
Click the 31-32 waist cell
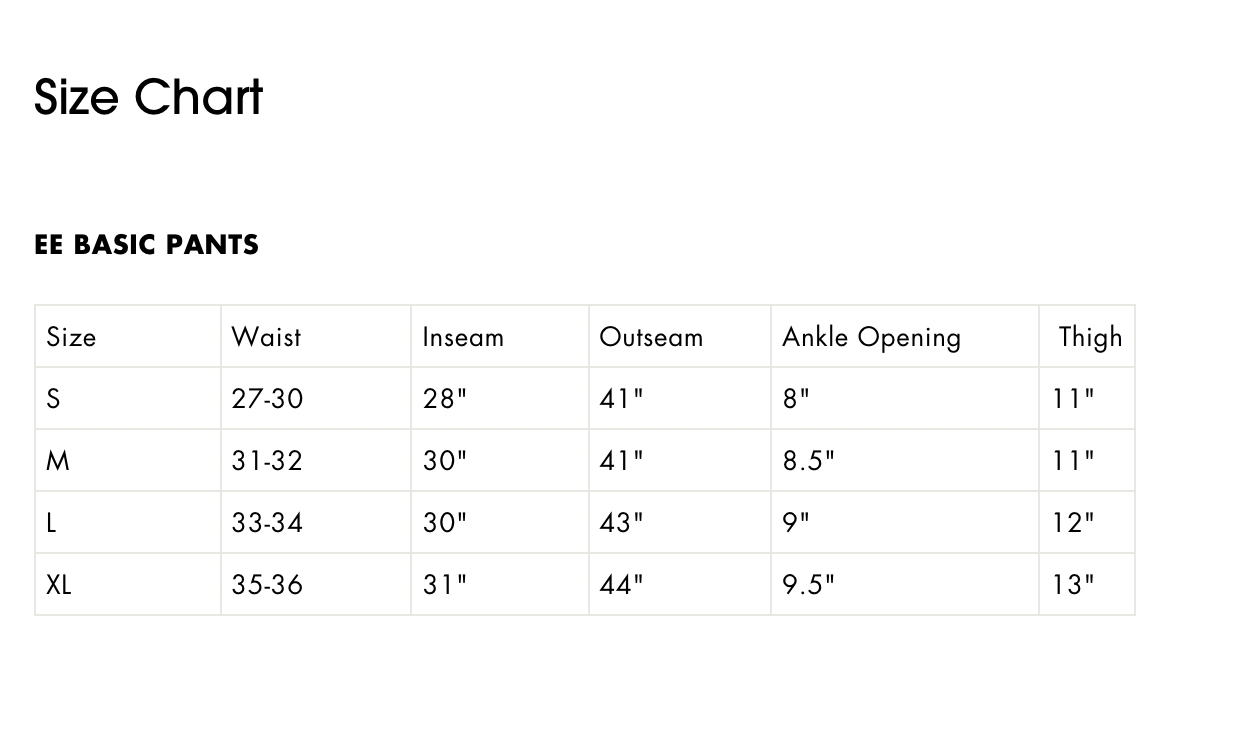click(x=267, y=461)
